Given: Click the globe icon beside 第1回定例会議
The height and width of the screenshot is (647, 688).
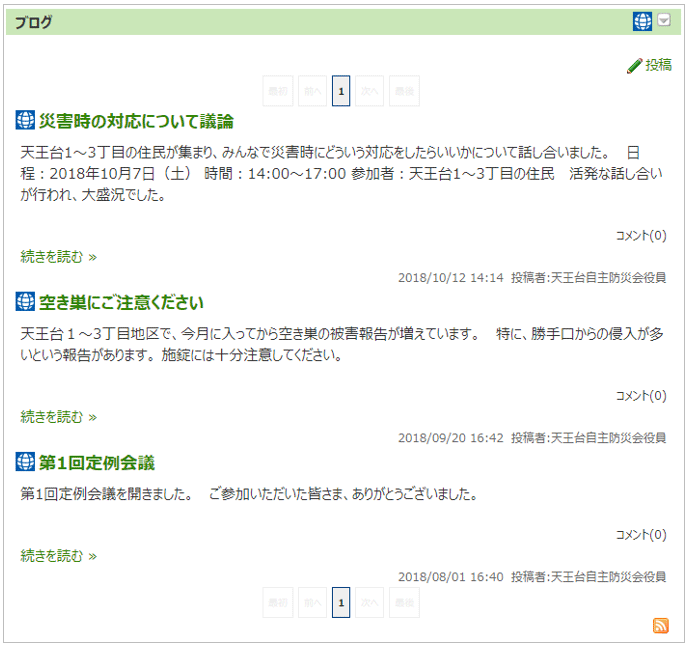Looking at the screenshot, I should pos(26,462).
